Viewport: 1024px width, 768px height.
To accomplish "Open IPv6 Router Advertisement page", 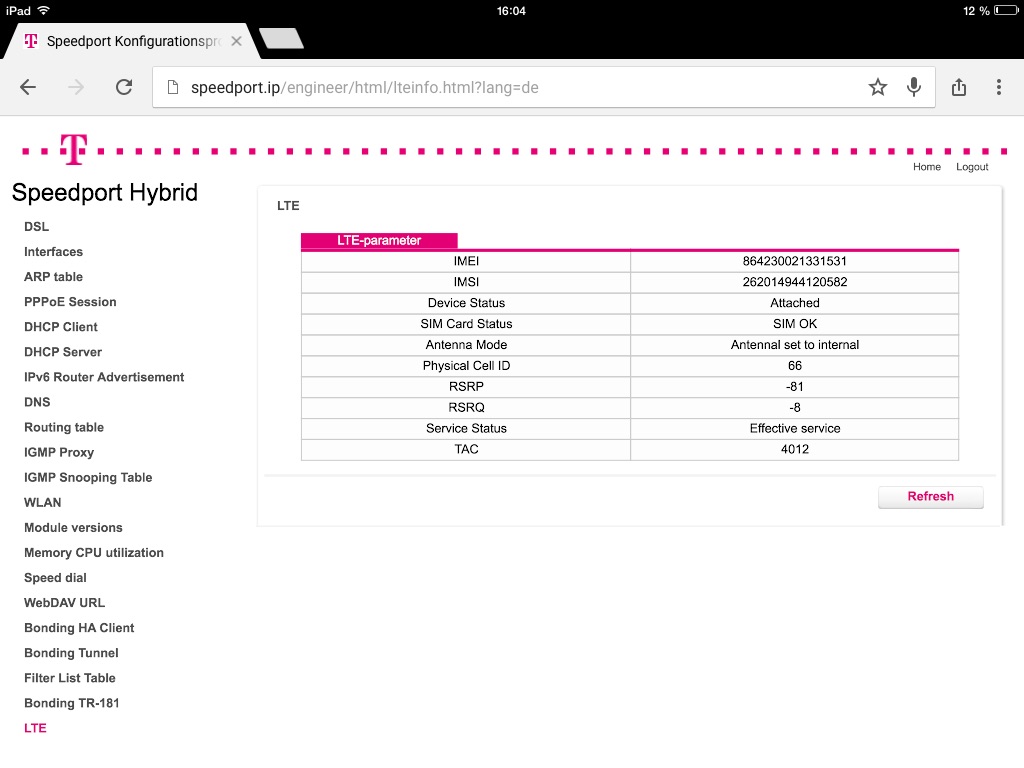I will [x=104, y=377].
